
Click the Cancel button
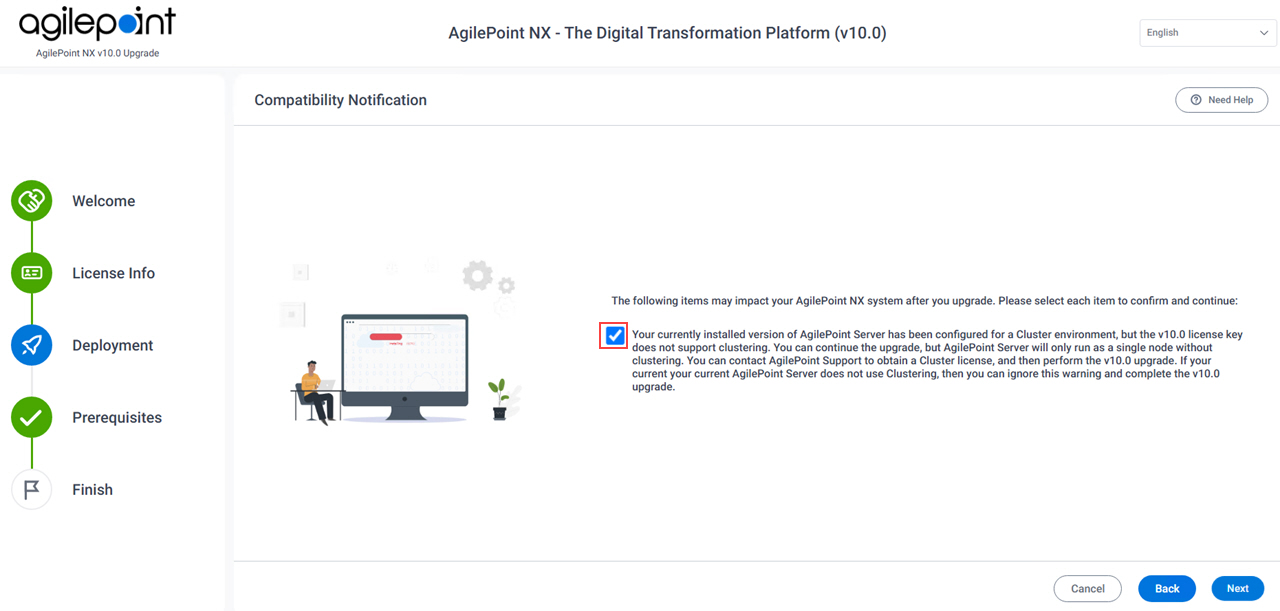tap(1088, 589)
